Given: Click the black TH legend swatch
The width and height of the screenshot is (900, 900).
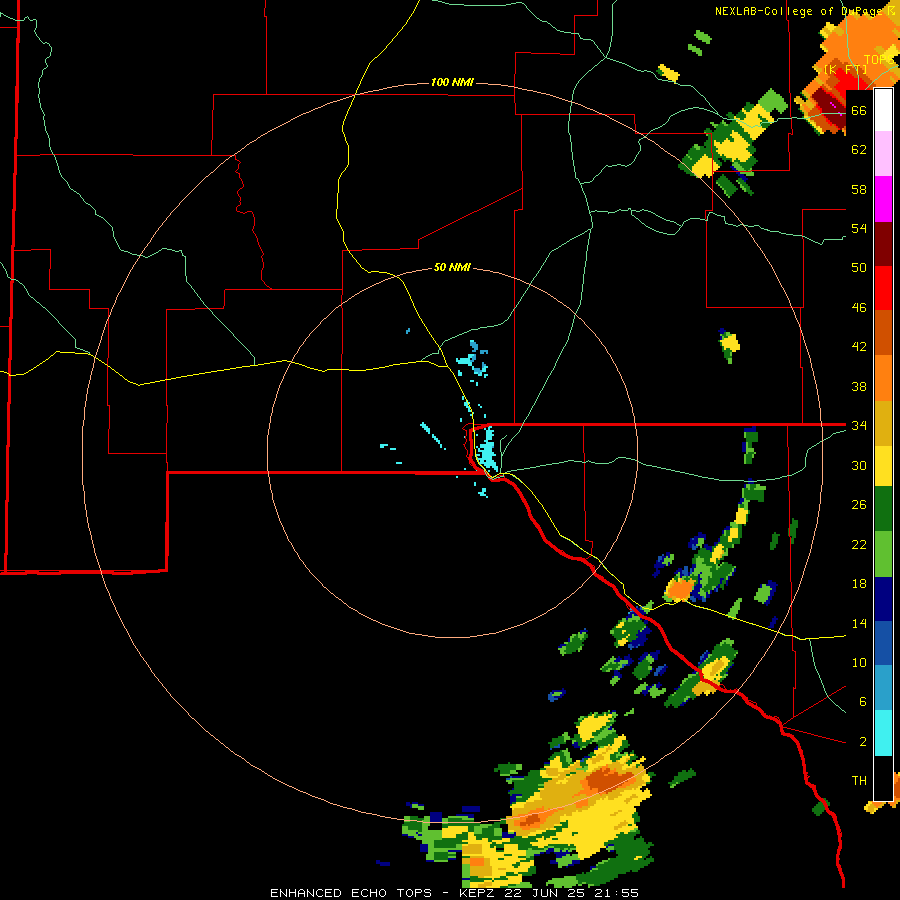Looking at the screenshot, I should [883, 778].
